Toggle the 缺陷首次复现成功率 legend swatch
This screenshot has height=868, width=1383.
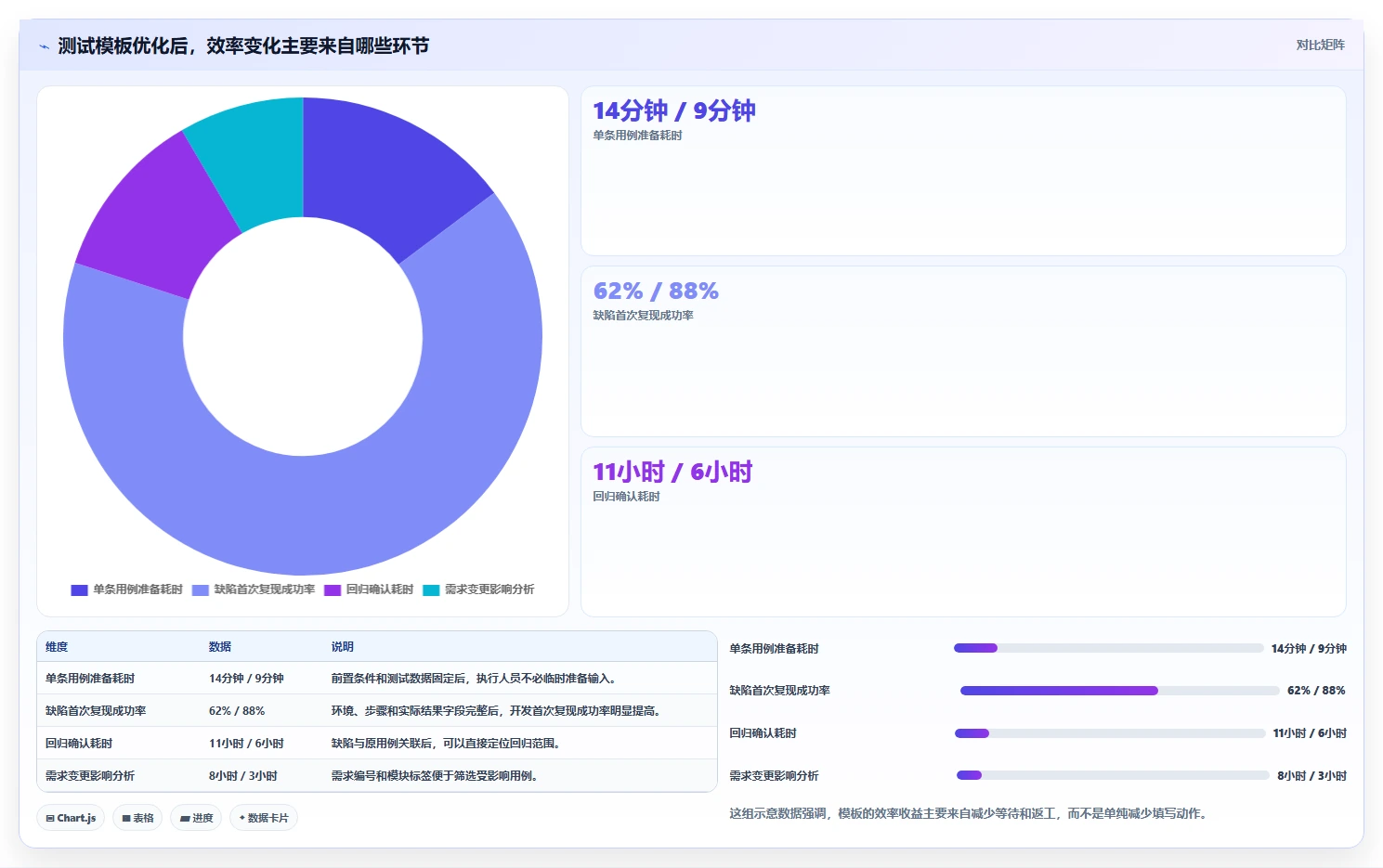tap(200, 589)
